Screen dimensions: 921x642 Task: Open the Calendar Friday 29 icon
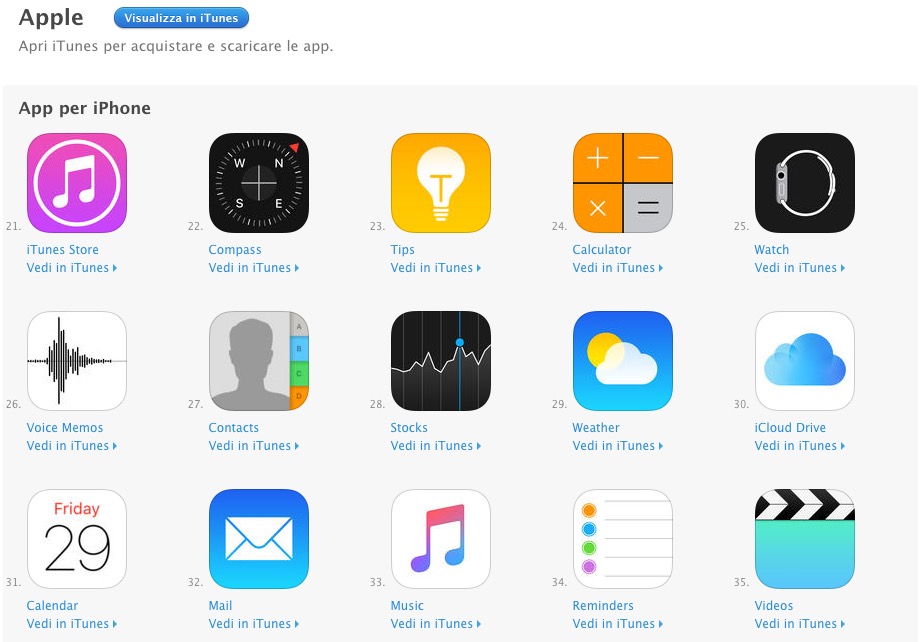(77, 539)
